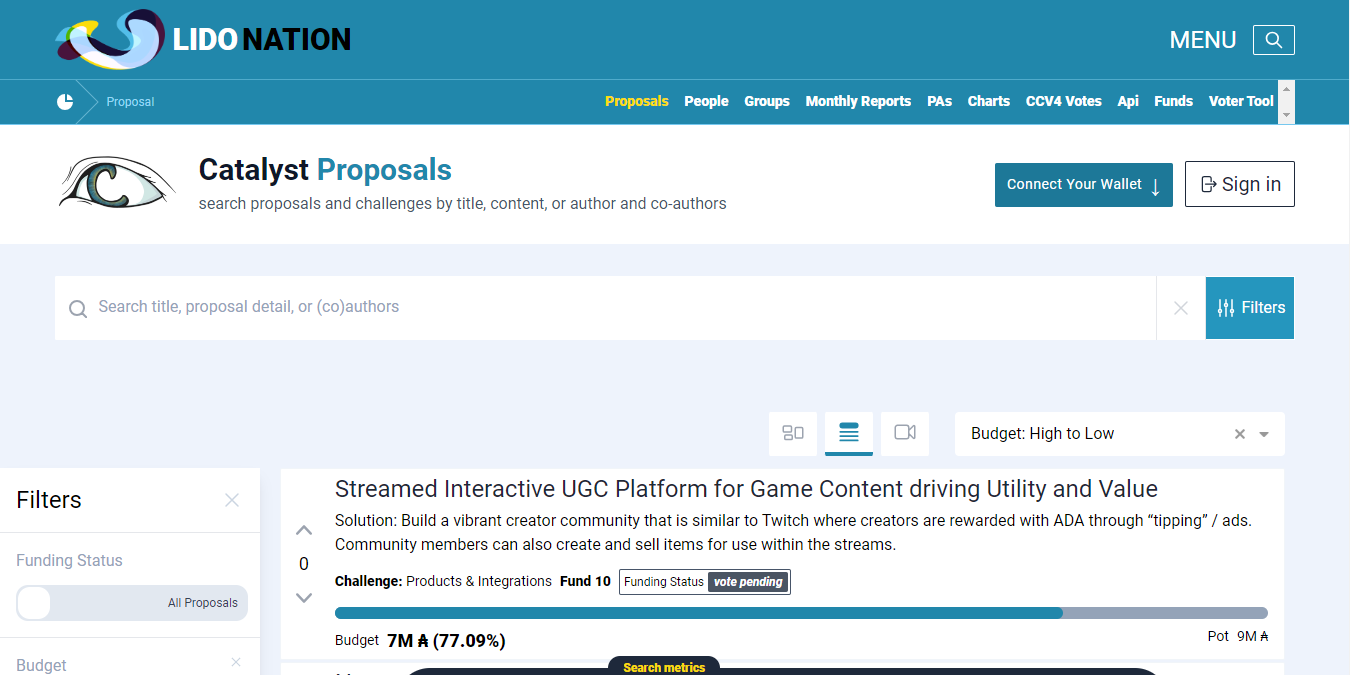Click Connect Your Wallet button
Viewport: 1350px width, 675px height.
1084,185
